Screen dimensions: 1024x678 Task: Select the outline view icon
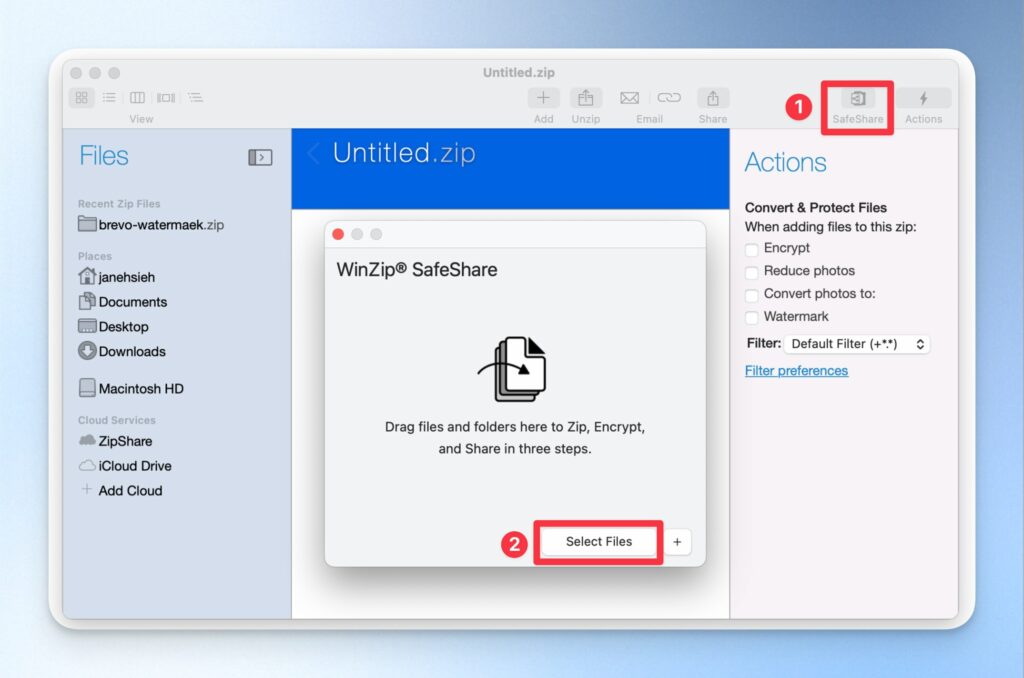pyautogui.click(x=195, y=97)
